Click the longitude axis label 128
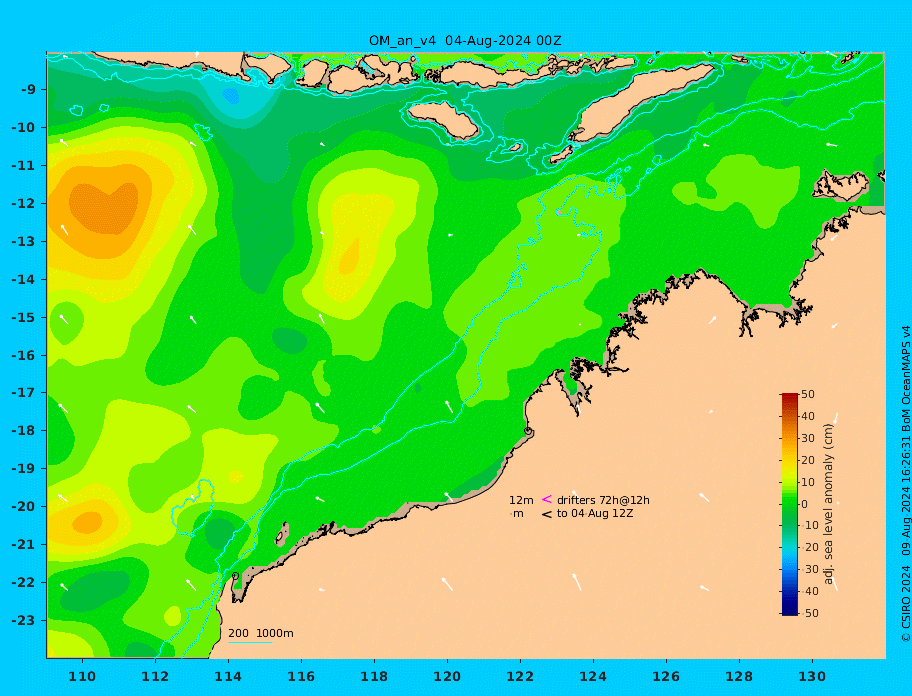912x696 pixels. [739, 676]
